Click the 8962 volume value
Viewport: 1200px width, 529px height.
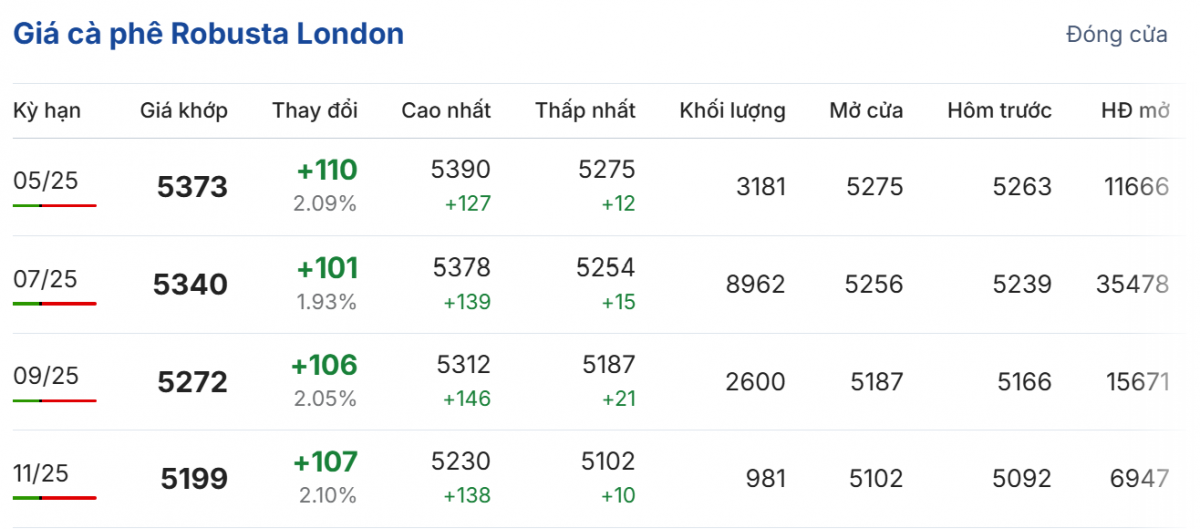click(755, 285)
